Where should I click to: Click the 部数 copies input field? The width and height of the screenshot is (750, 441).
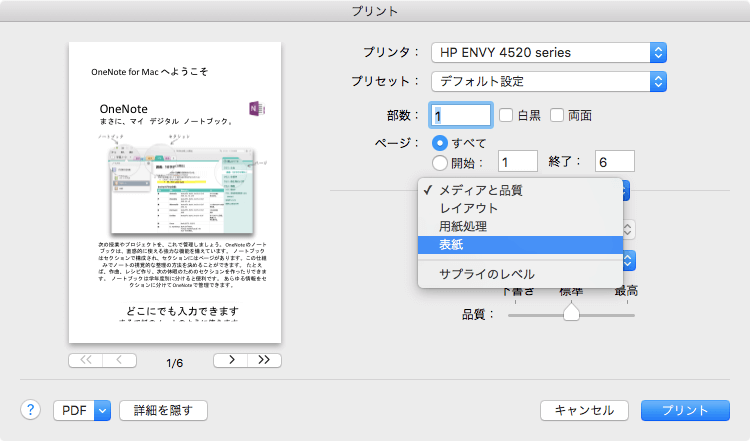click(461, 115)
